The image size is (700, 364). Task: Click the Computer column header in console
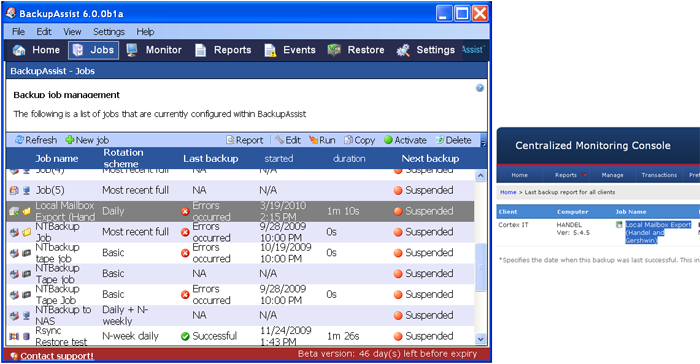pos(572,212)
